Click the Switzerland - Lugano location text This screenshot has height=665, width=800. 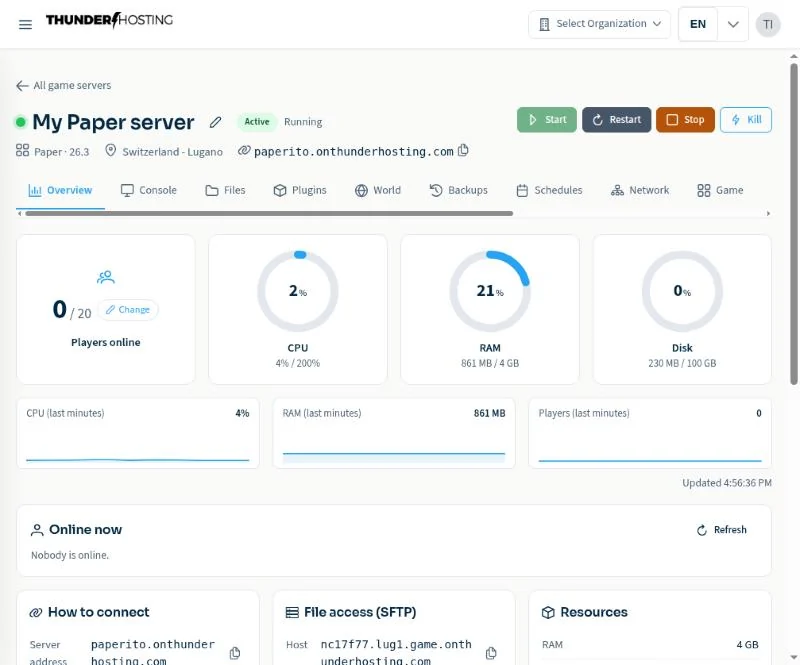pos(172,152)
